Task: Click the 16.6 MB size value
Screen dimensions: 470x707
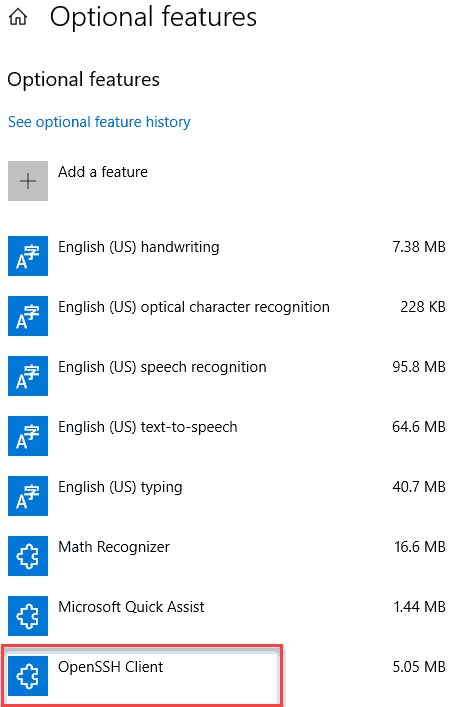Action: tap(420, 547)
